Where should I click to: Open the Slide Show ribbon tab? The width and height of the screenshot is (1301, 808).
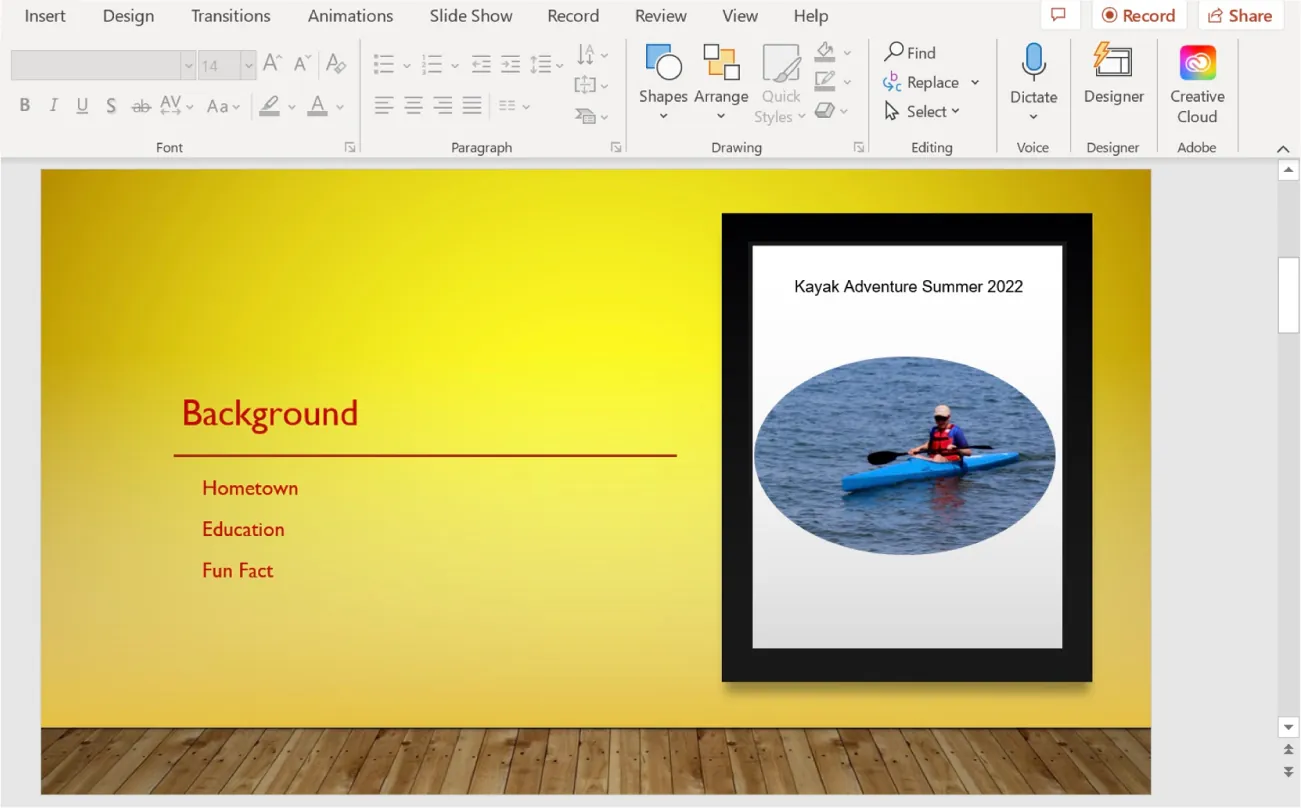coord(470,15)
